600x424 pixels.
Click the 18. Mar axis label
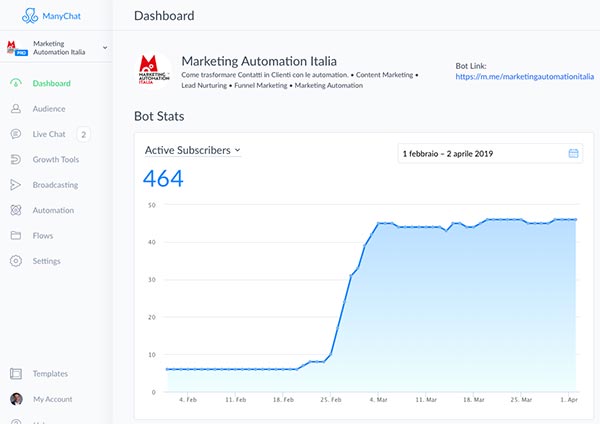474,400
